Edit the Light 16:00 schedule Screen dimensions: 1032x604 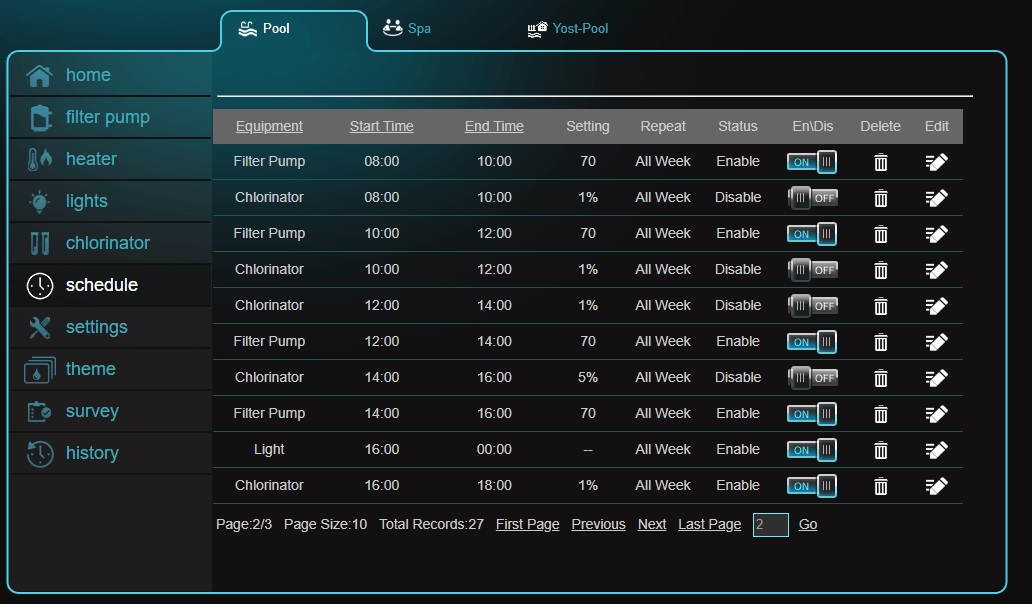937,449
